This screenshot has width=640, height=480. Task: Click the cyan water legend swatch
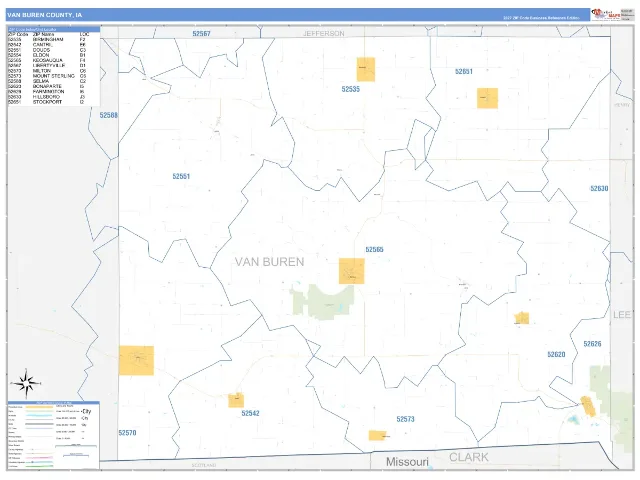[x=40, y=416]
